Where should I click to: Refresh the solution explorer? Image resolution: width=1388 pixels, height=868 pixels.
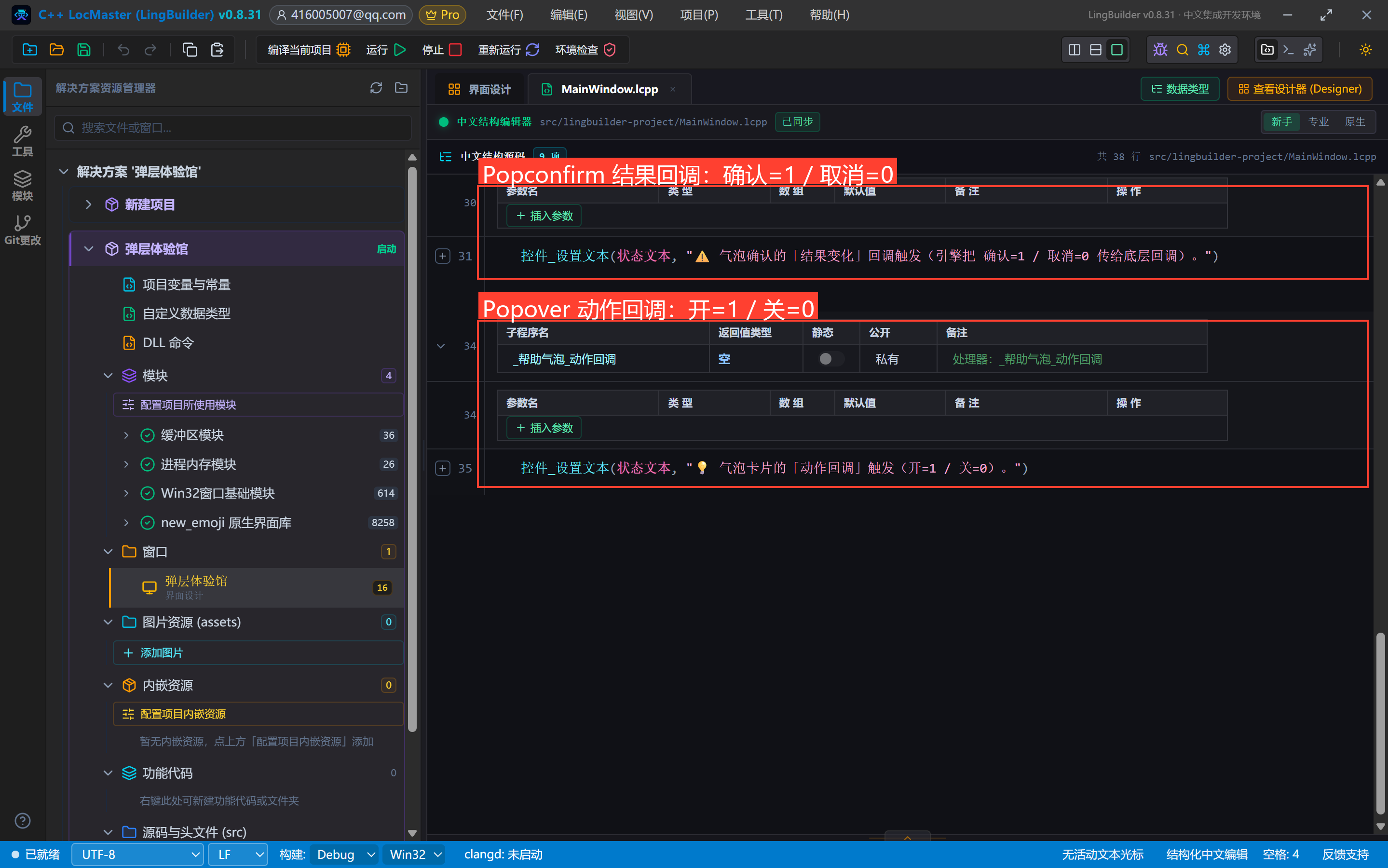(x=376, y=88)
